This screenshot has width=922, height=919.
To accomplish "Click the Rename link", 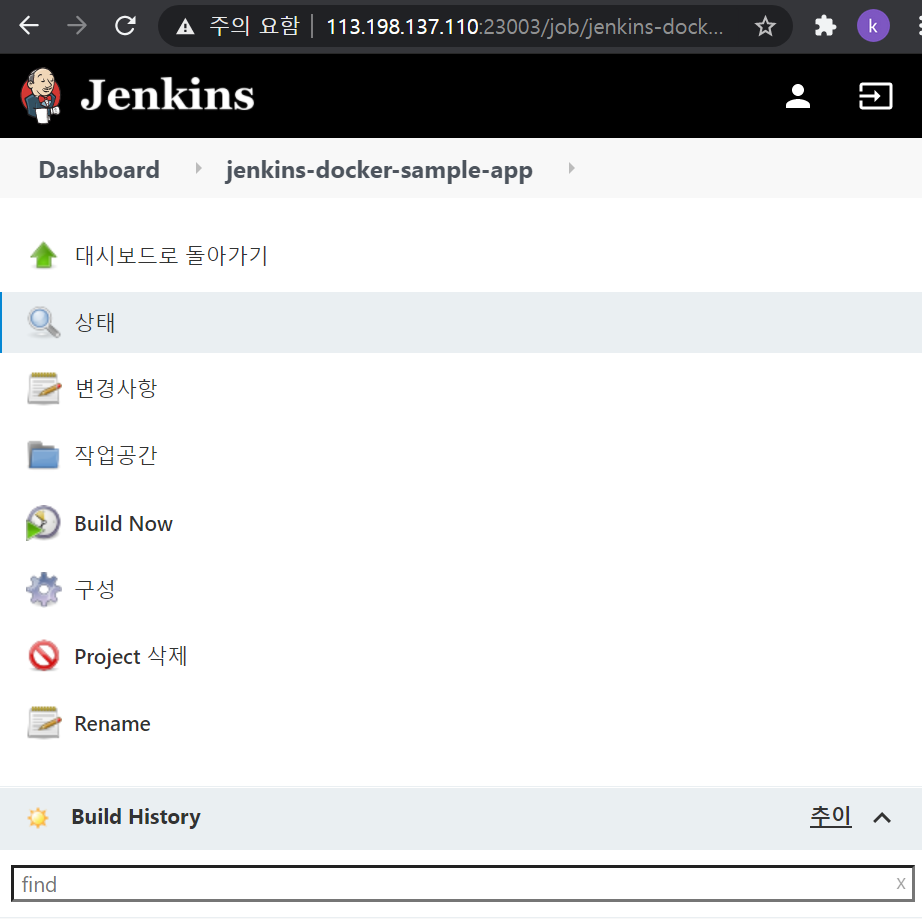I will point(112,724).
